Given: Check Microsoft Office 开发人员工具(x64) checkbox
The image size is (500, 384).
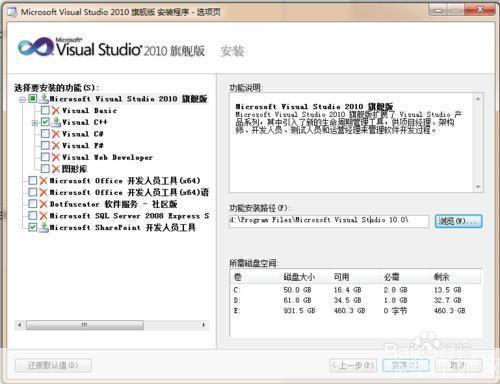Looking at the screenshot, I should coord(32,181).
